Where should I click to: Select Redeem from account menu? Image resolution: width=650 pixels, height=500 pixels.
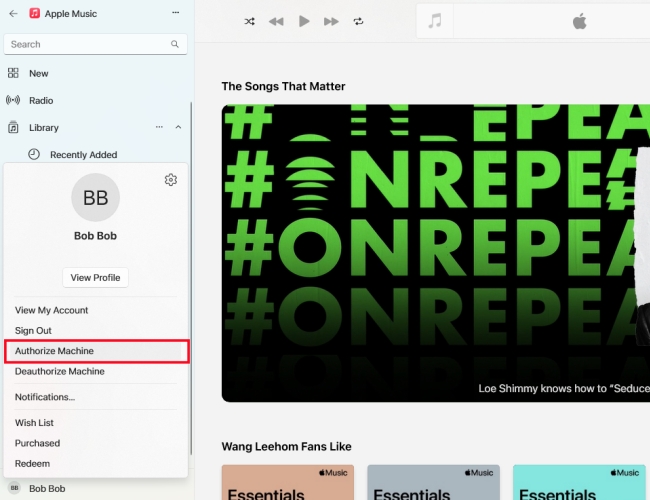pos(32,464)
